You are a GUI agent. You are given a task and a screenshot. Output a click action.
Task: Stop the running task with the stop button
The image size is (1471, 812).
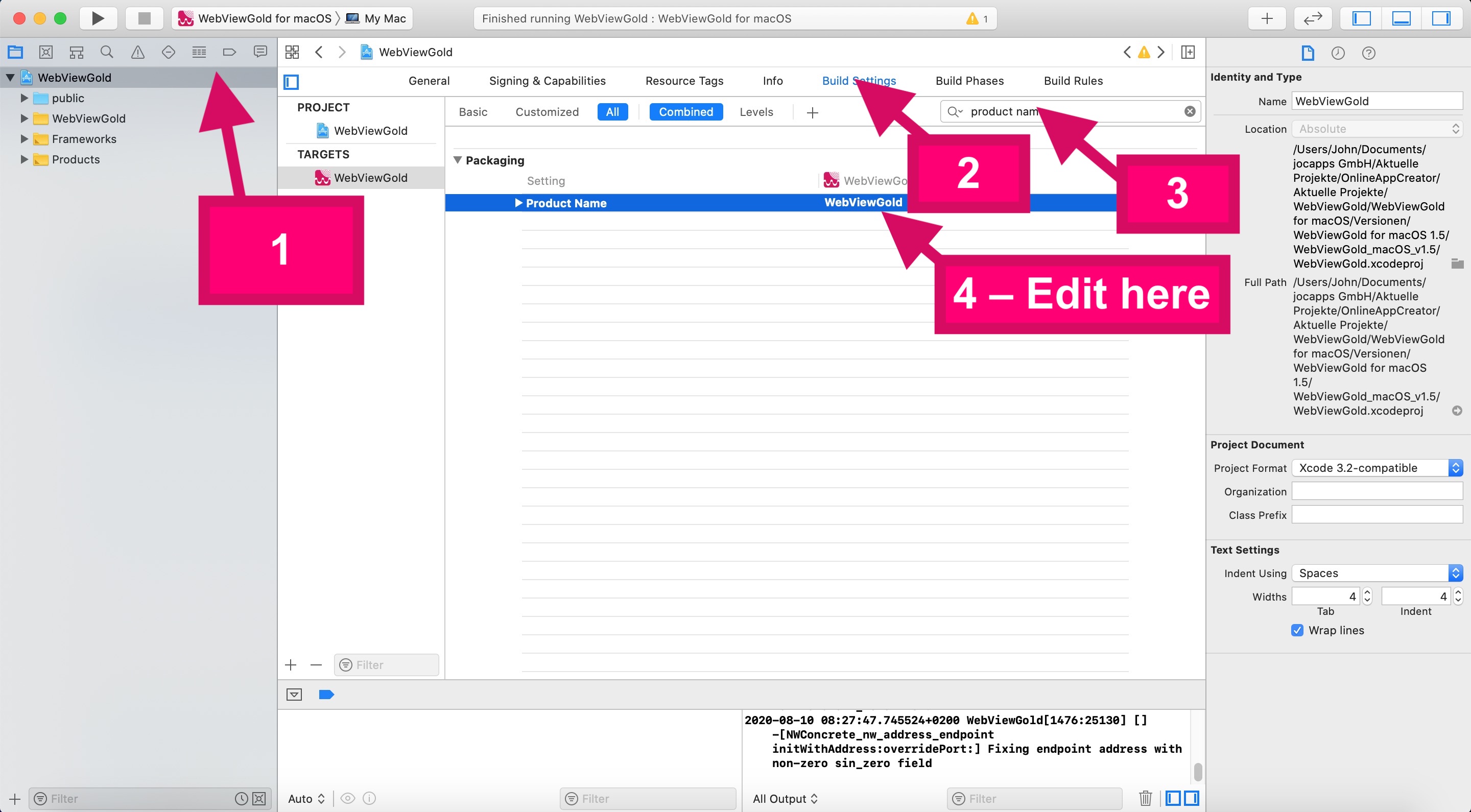point(145,18)
